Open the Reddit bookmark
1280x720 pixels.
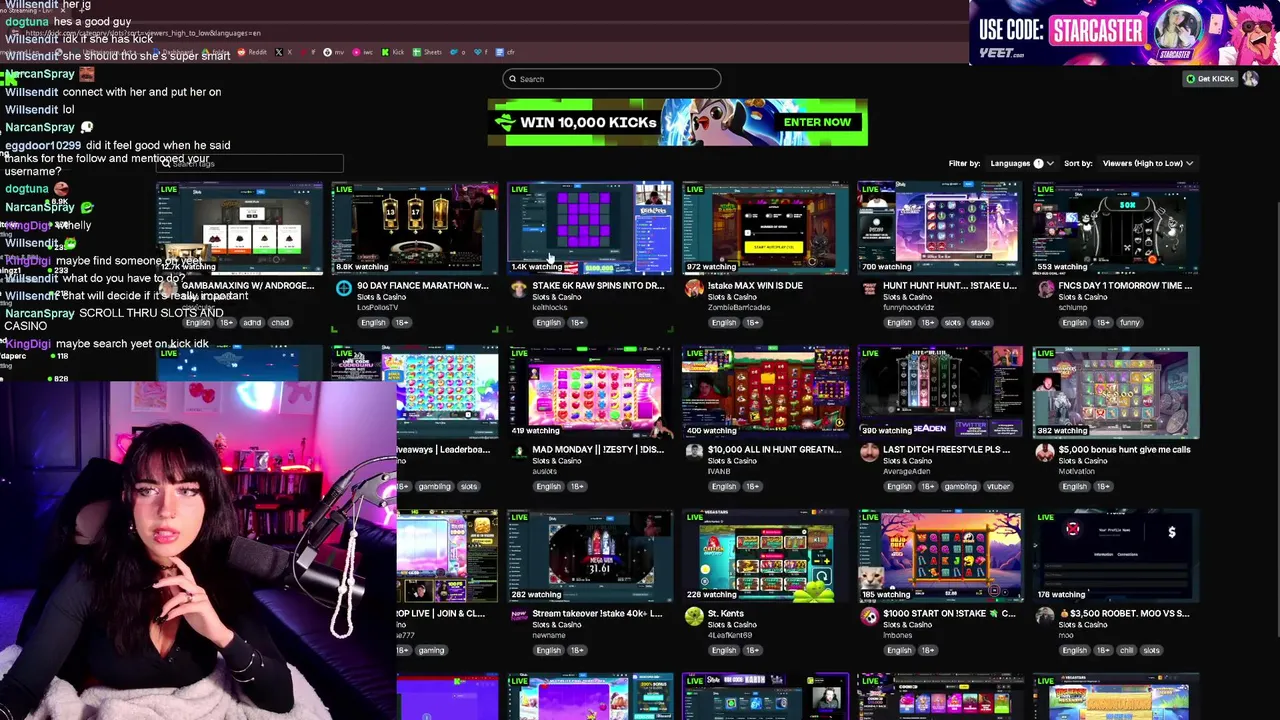(x=254, y=52)
